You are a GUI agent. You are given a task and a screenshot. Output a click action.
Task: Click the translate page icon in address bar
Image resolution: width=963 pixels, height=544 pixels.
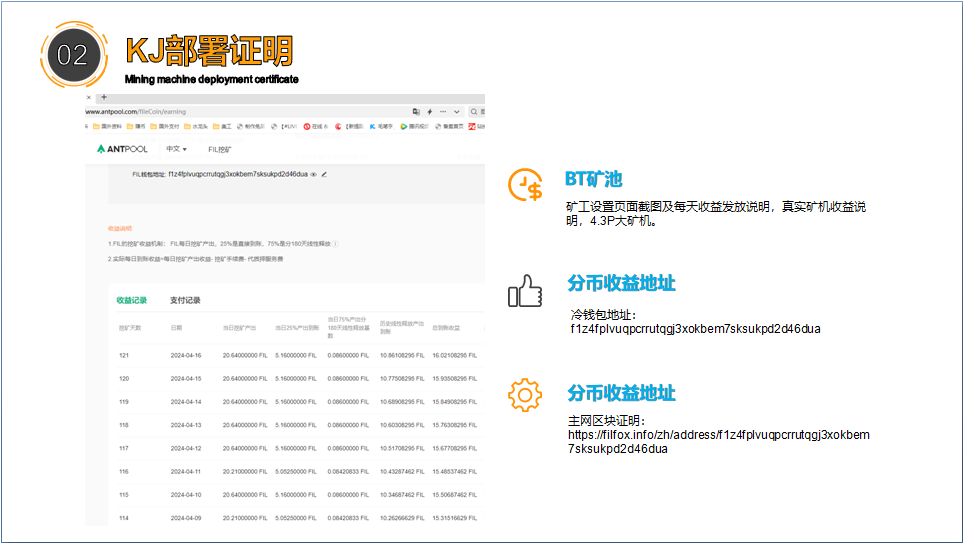point(416,112)
